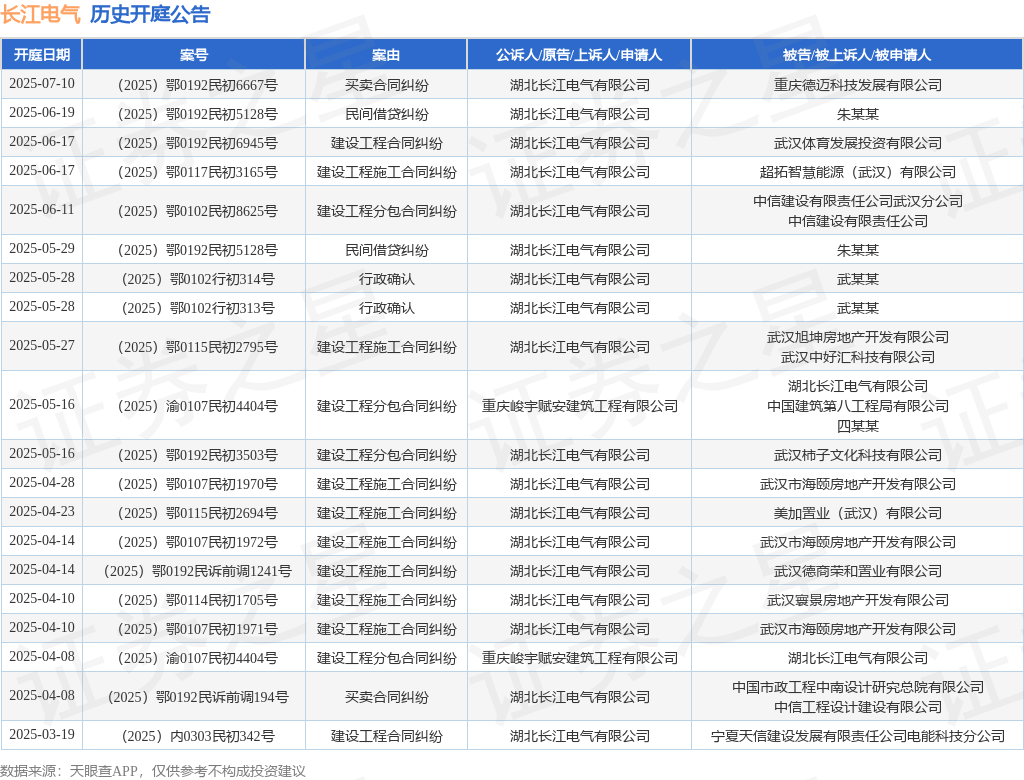The height and width of the screenshot is (780, 1024).
Task: Click the 公诉人/原告/上诉人/申请人 column header
Action: pos(579,55)
